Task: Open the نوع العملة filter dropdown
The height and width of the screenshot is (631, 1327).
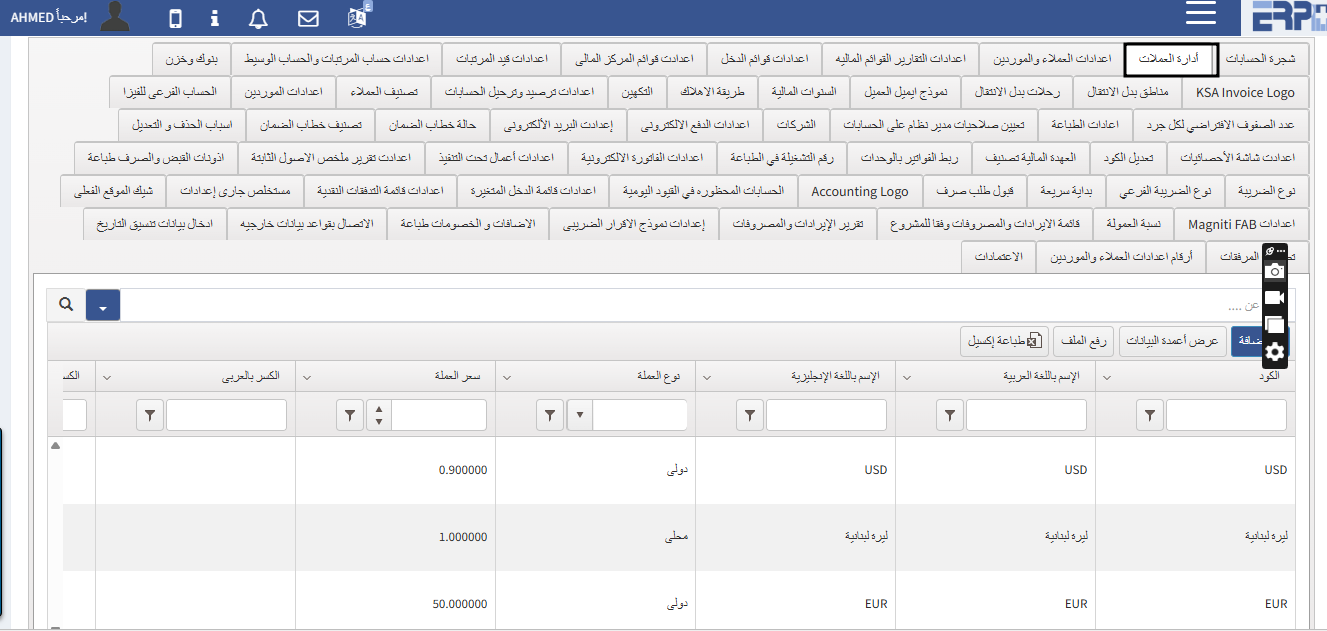Action: pos(582,414)
